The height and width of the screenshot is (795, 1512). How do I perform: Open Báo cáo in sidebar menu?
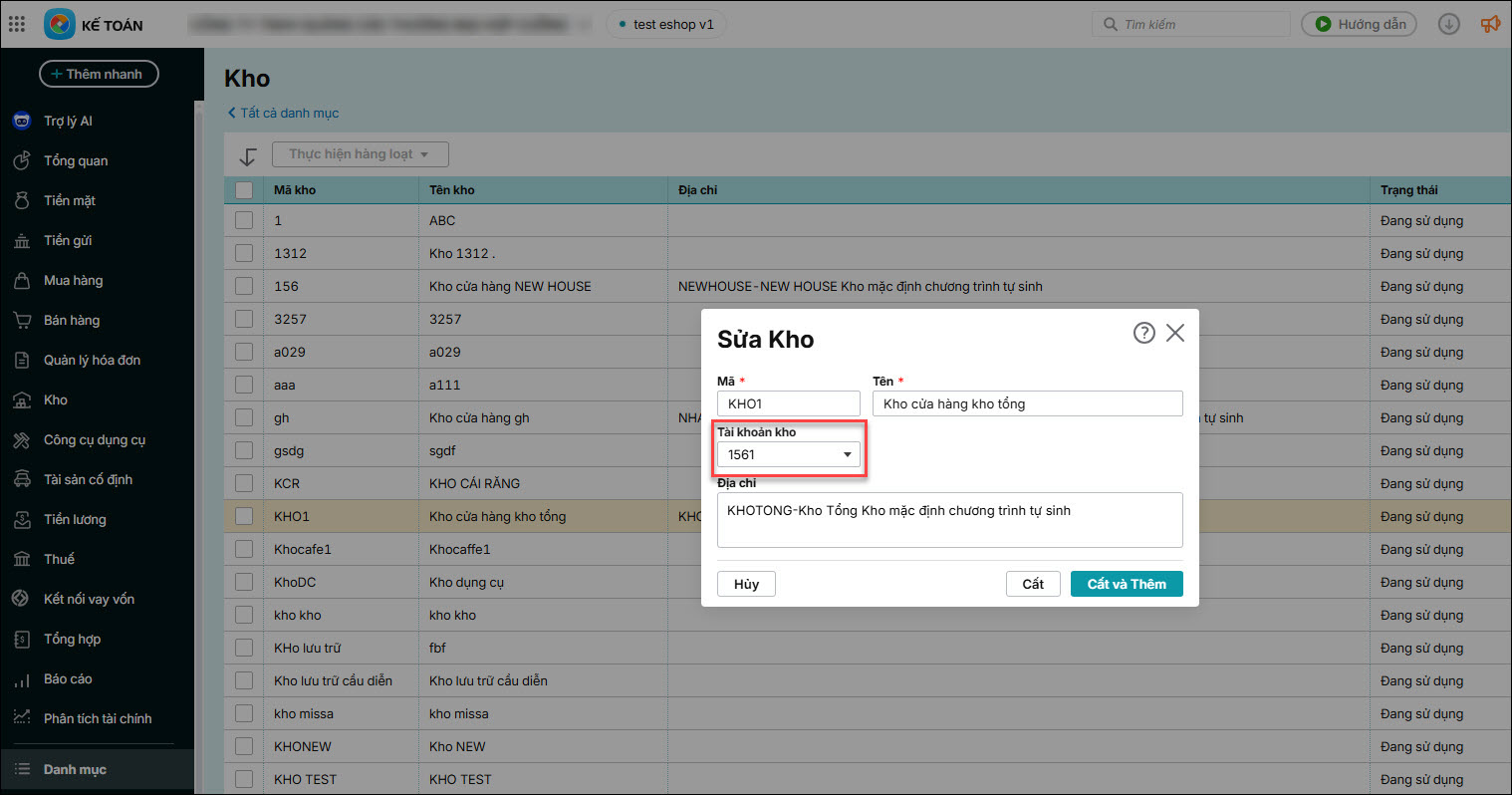(68, 678)
